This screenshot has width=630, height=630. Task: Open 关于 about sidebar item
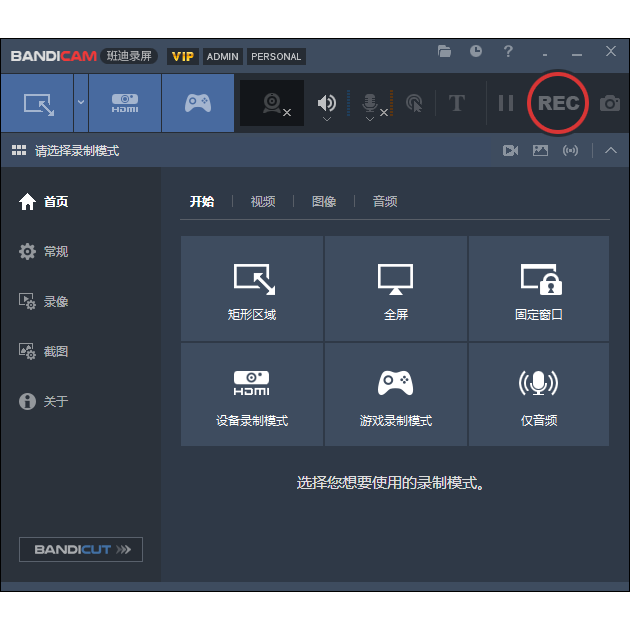43,401
